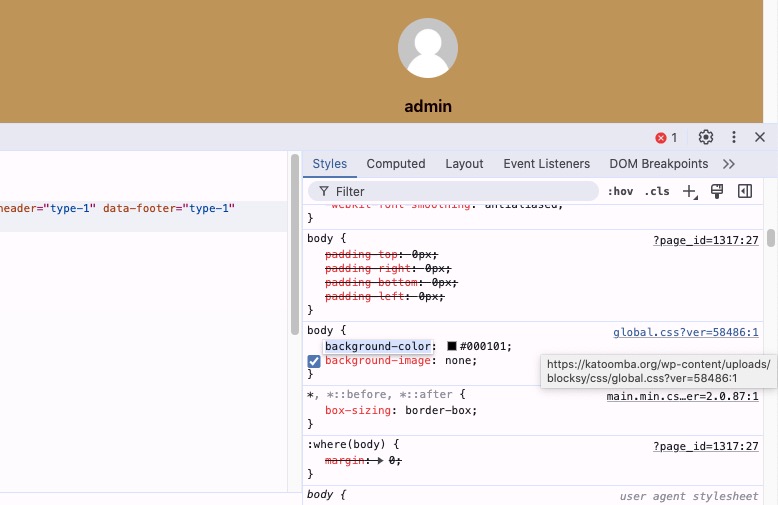Open DevTools settings gear
This screenshot has height=505, width=778.
tap(706, 137)
